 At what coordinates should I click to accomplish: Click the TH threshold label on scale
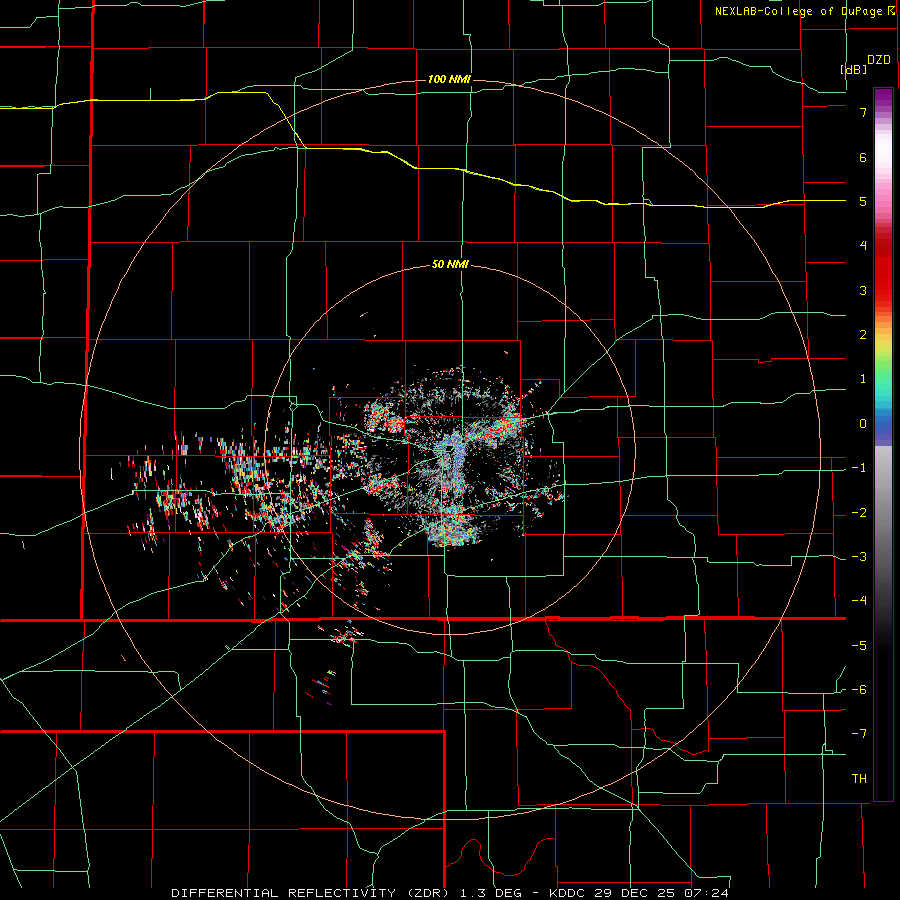[859, 779]
